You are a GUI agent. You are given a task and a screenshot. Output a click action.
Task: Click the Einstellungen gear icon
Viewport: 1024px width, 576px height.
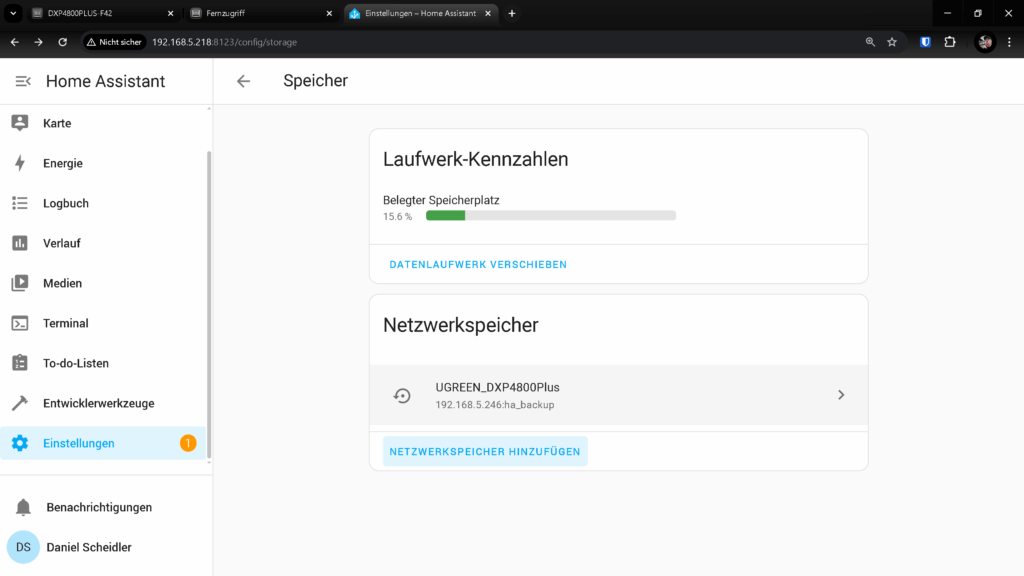[20, 443]
